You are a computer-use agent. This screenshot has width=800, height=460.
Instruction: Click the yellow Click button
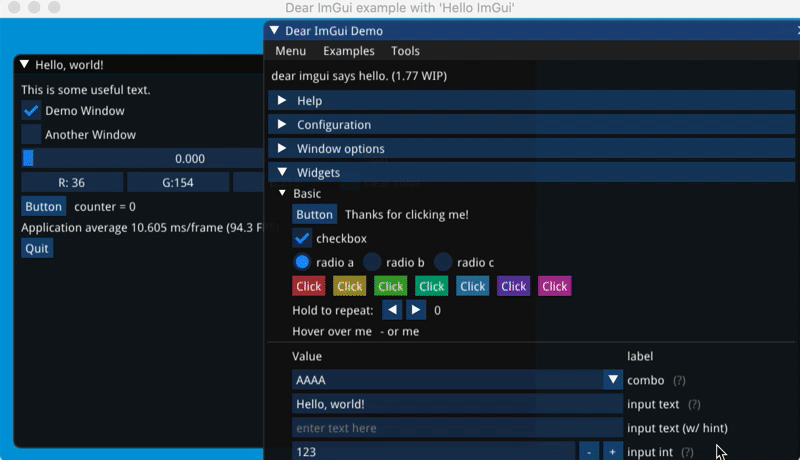pyautogui.click(x=349, y=286)
